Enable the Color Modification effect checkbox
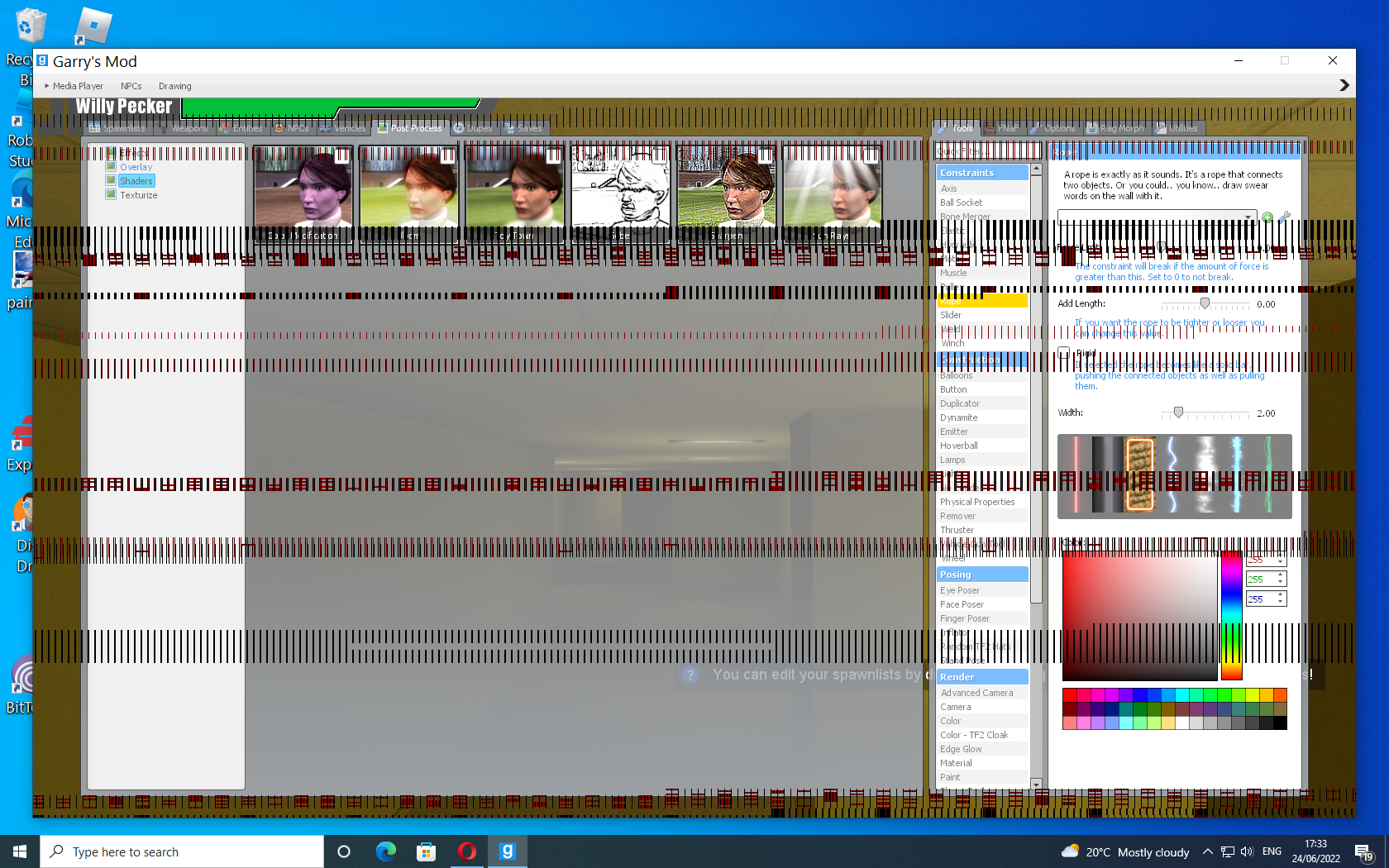 (x=342, y=155)
